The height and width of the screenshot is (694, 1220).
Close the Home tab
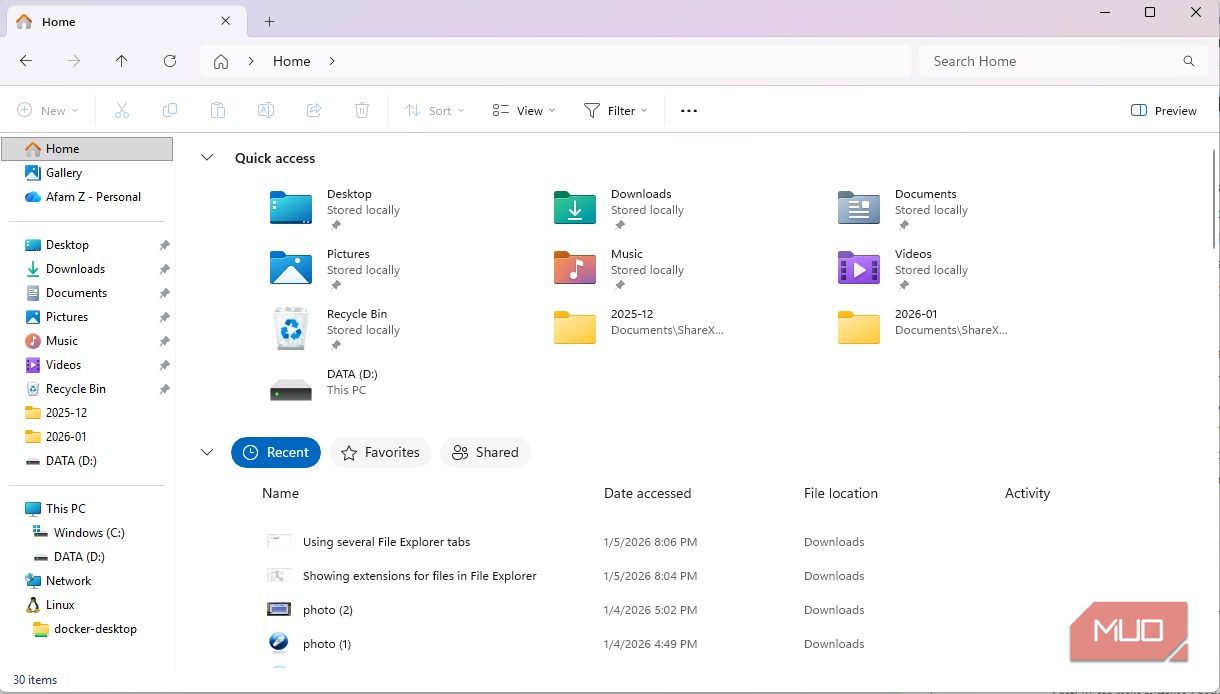pyautogui.click(x=227, y=21)
